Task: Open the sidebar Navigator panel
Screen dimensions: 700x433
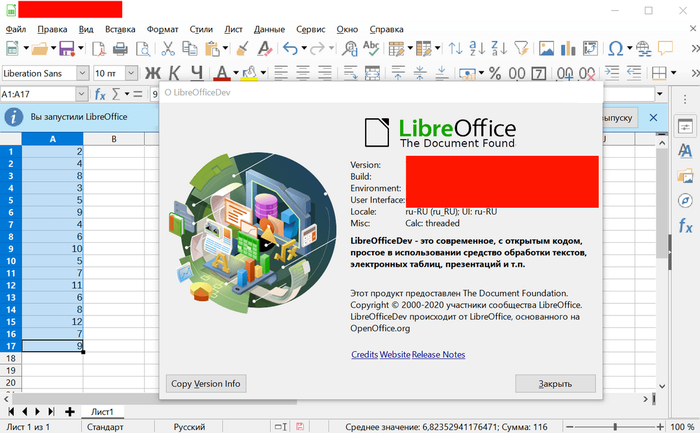Action: pos(685,200)
